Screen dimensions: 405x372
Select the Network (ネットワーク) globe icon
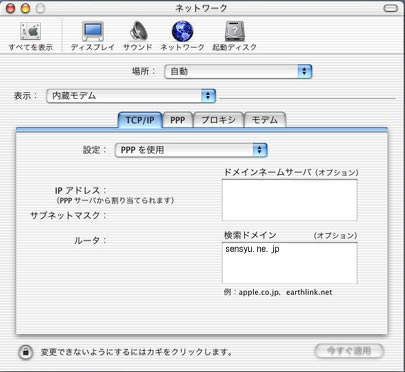tap(182, 31)
